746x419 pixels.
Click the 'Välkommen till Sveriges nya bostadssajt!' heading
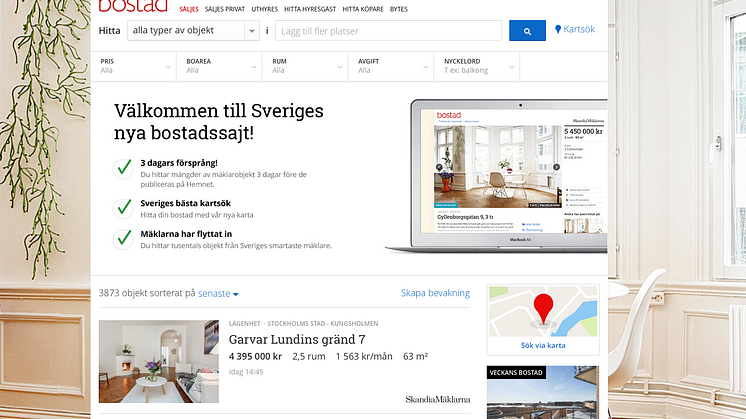pos(218,121)
